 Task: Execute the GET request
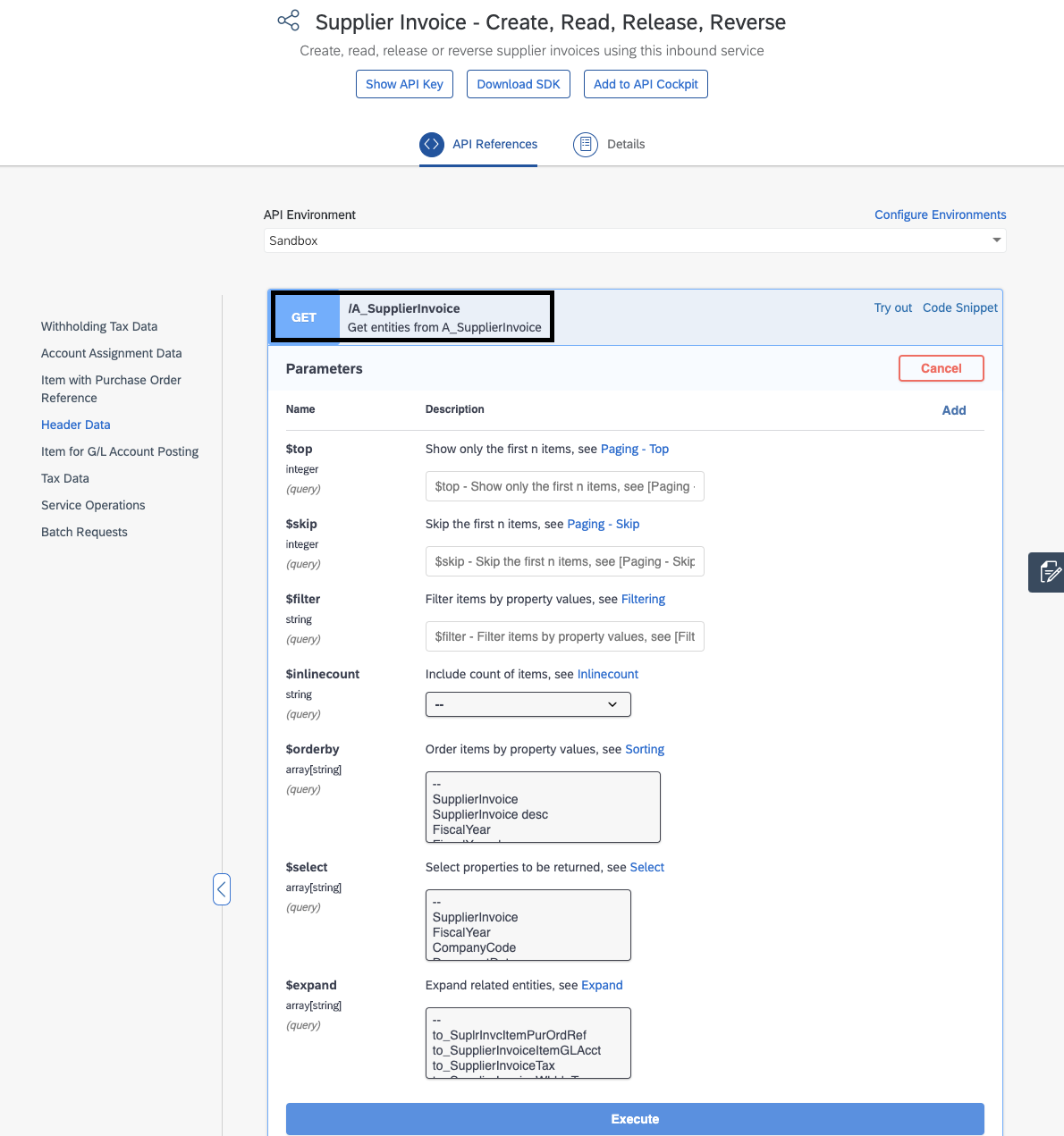(x=634, y=1118)
